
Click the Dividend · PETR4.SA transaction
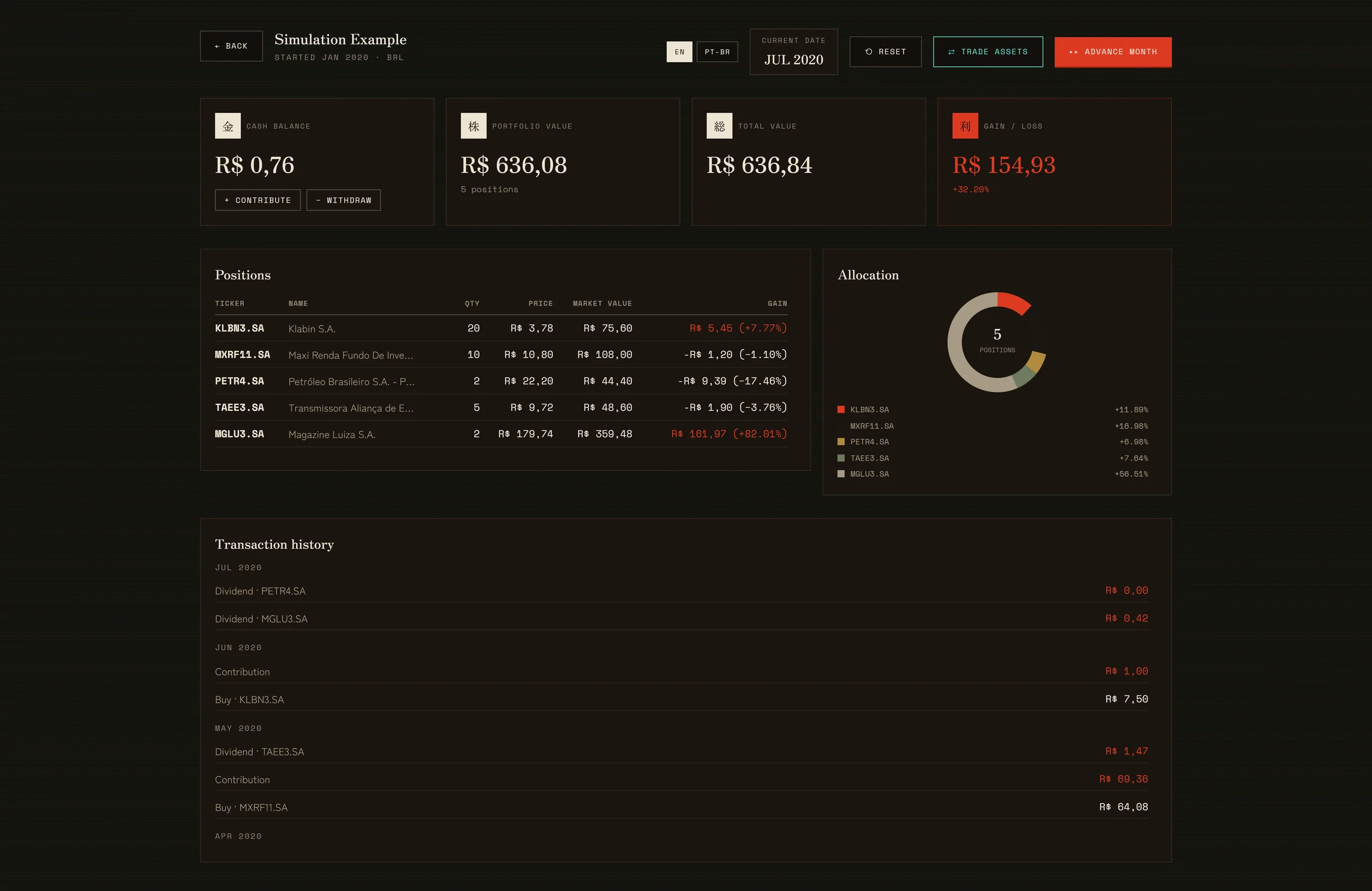point(681,591)
